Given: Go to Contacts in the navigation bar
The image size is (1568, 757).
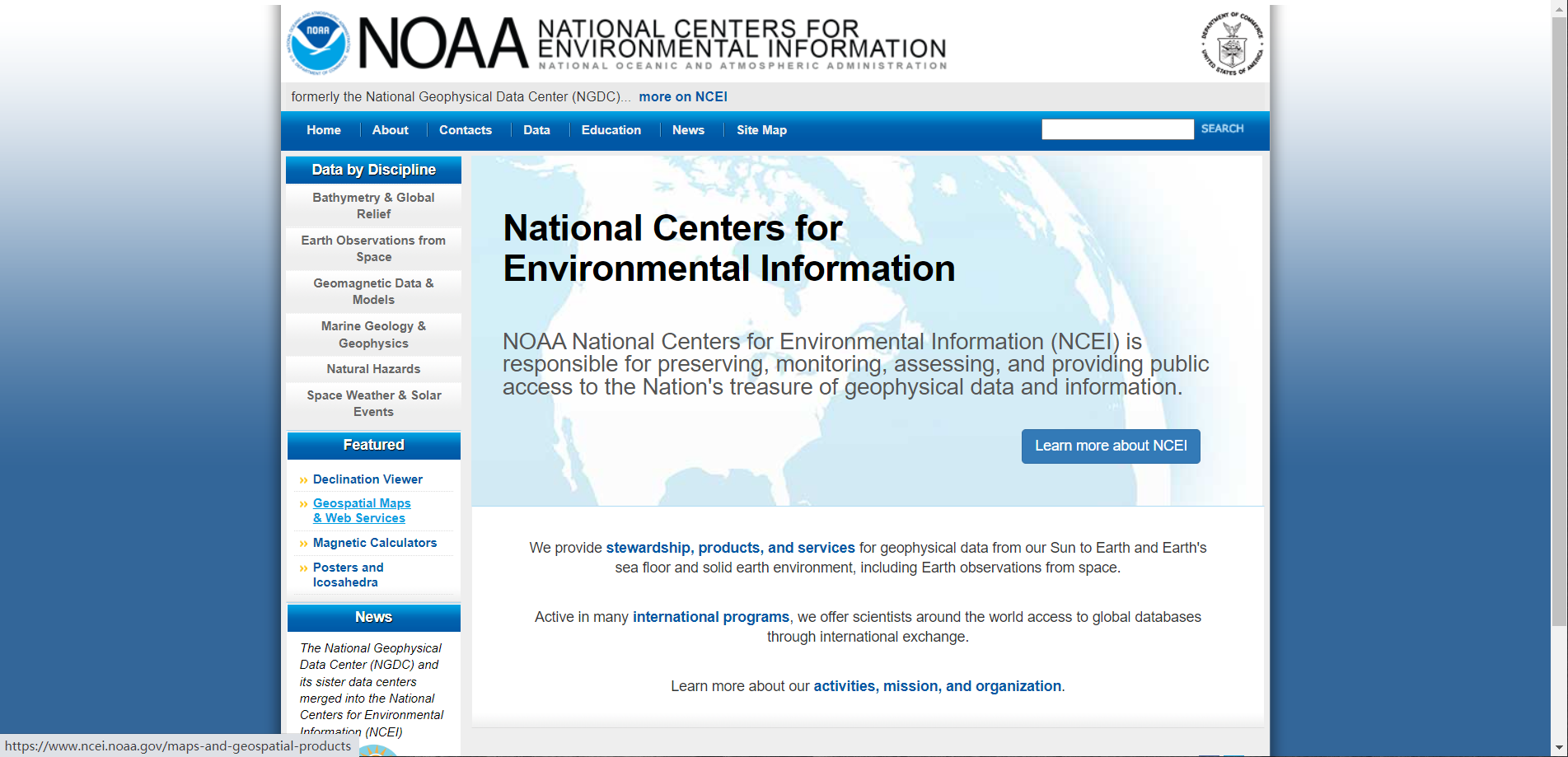Looking at the screenshot, I should tap(466, 130).
